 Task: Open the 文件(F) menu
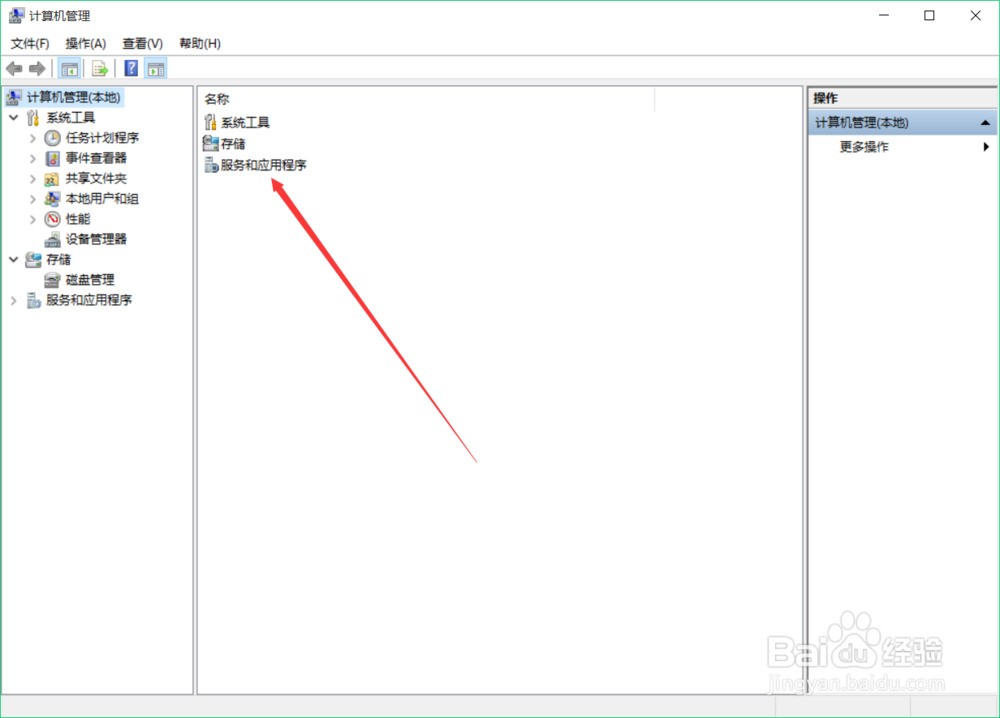29,43
